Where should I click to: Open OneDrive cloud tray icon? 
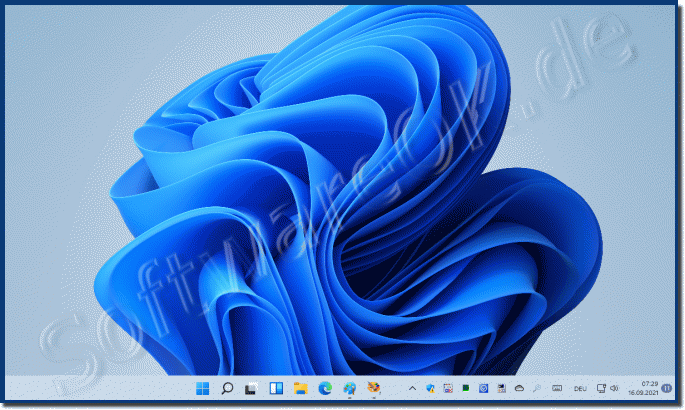[519, 388]
